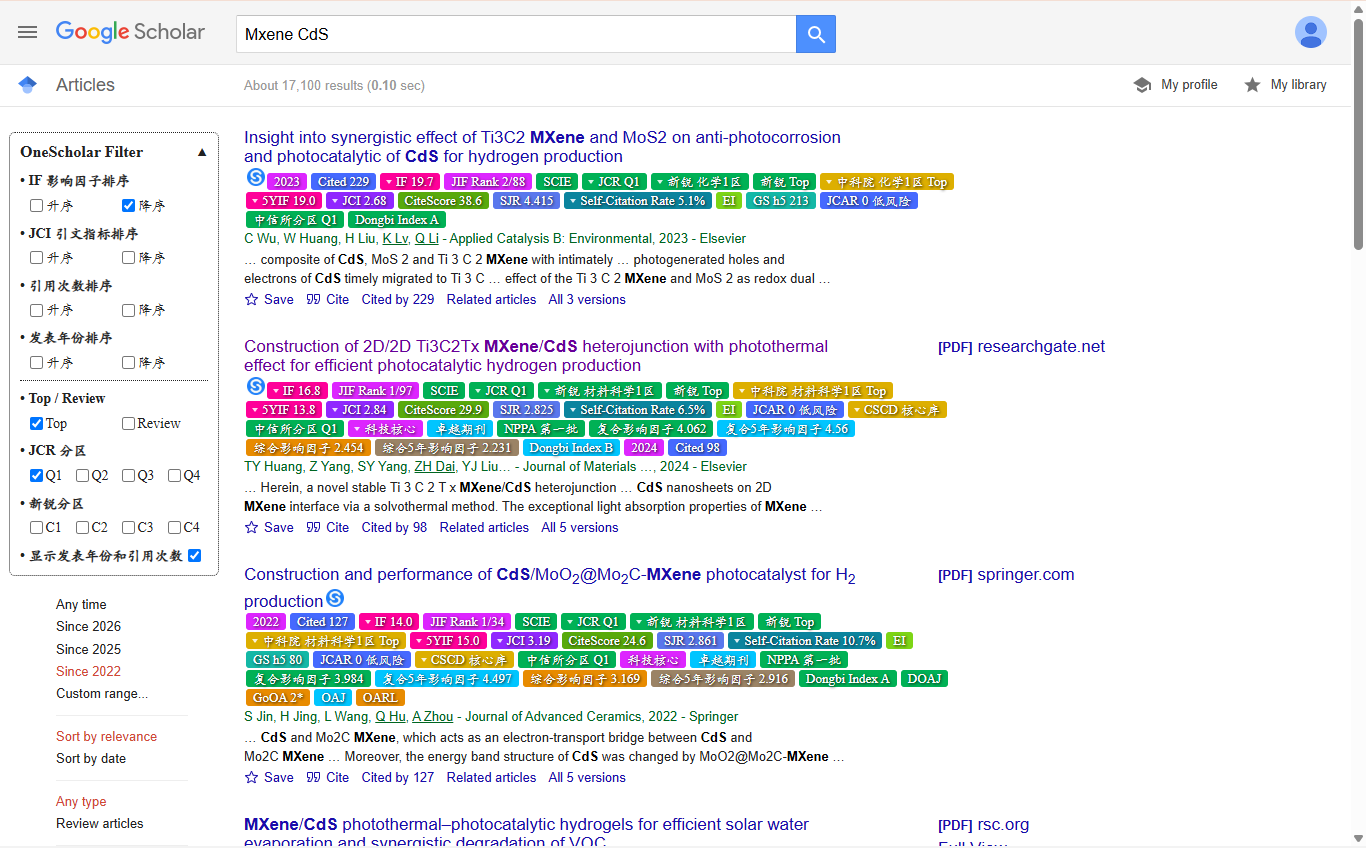The width and height of the screenshot is (1366, 848).
Task: Open the Cited by 229 link
Action: (x=398, y=299)
